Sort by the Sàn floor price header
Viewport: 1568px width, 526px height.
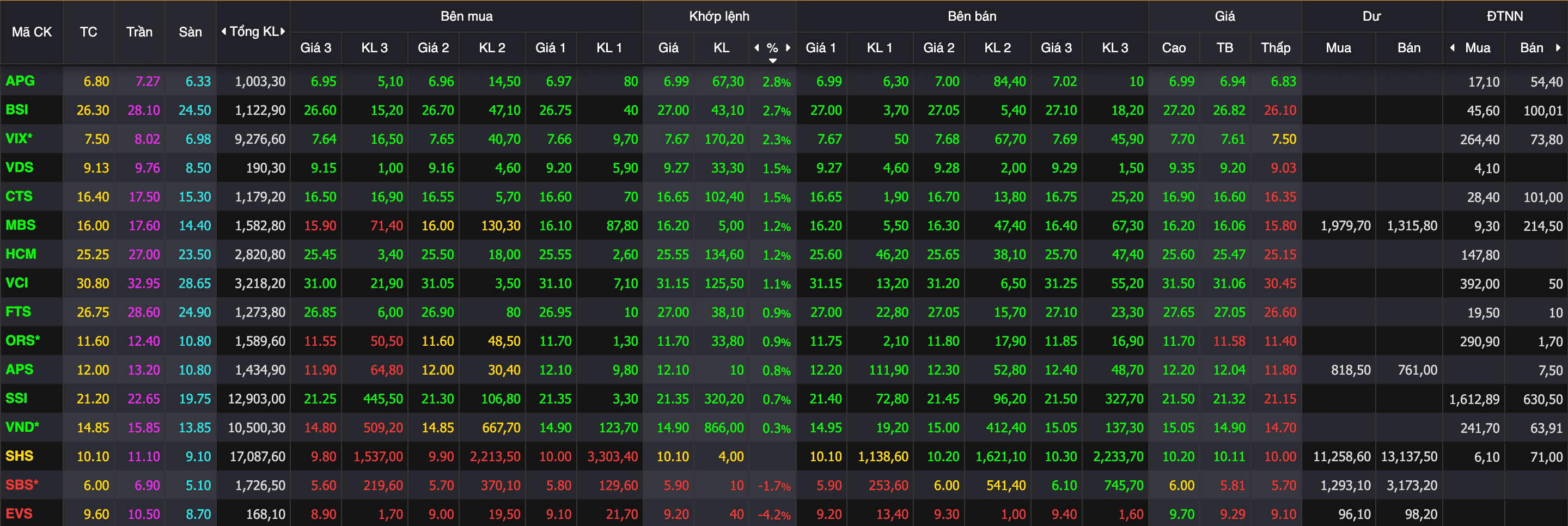tap(191, 32)
